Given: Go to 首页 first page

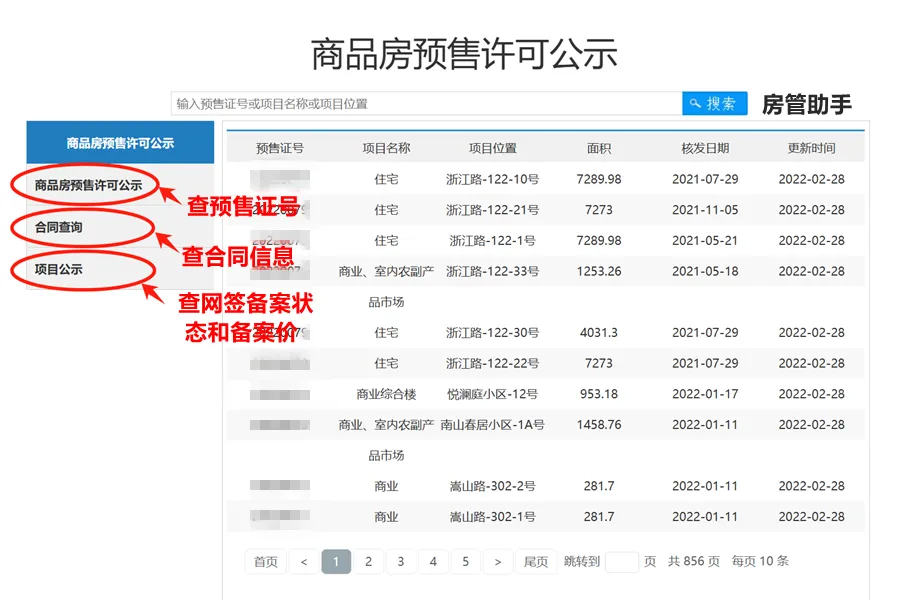Looking at the screenshot, I should [x=264, y=561].
